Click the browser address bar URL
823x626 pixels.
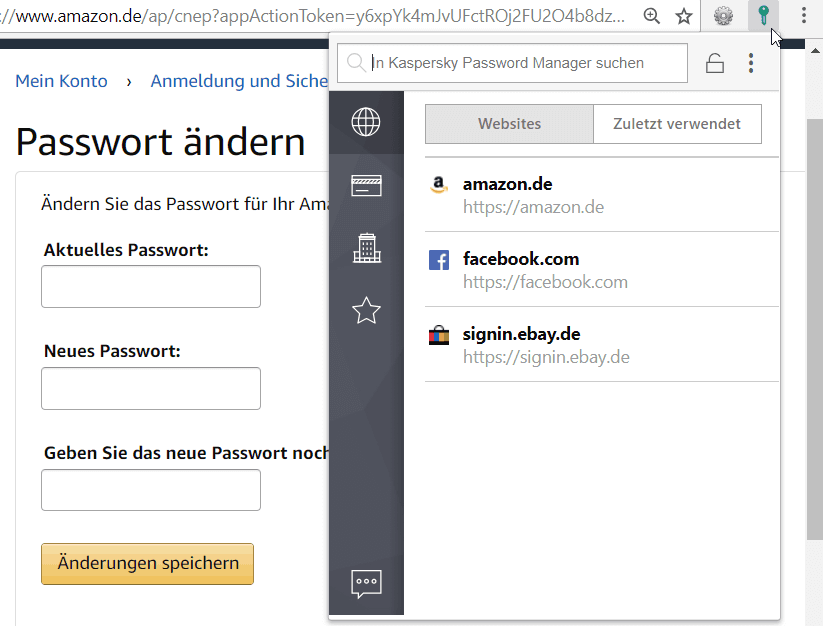(x=313, y=16)
